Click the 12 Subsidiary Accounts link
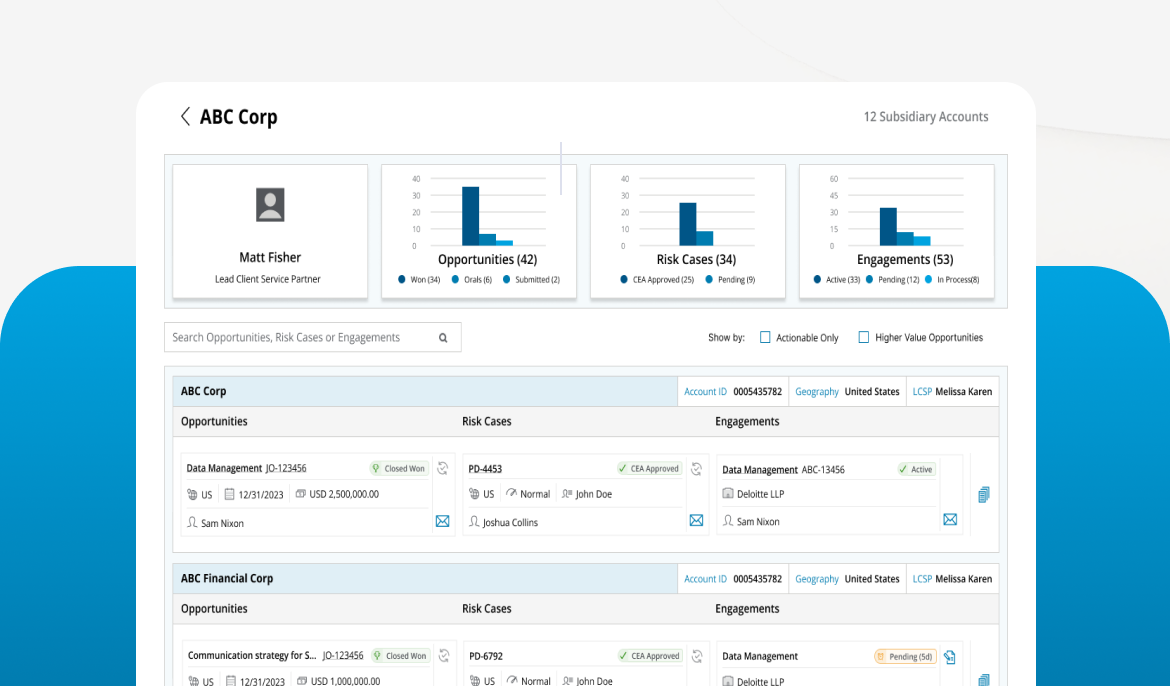The width and height of the screenshot is (1170, 686). coord(926,116)
